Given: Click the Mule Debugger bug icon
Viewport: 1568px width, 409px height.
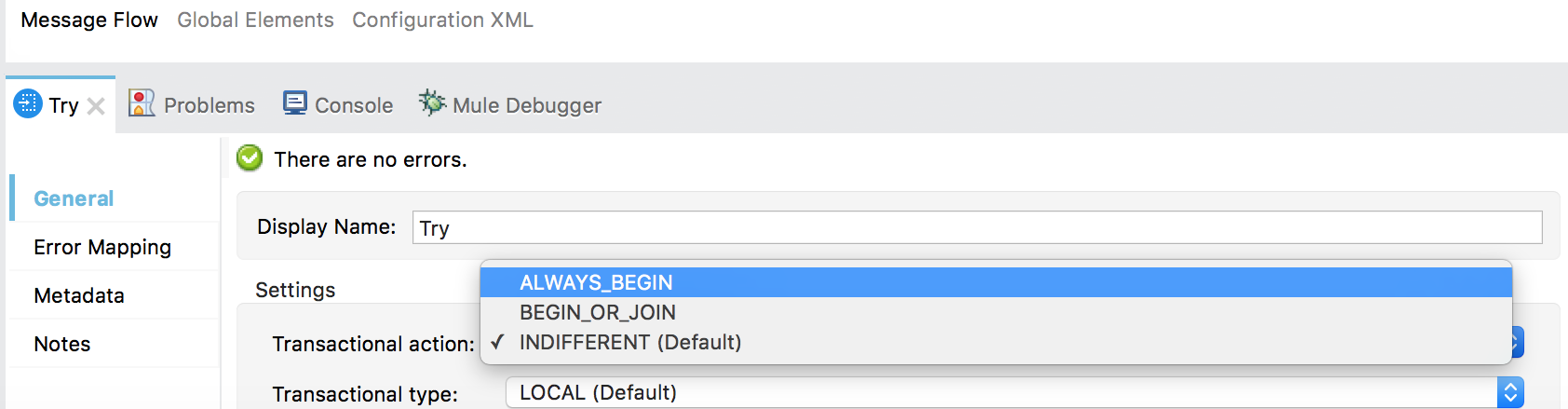Looking at the screenshot, I should click(x=432, y=102).
